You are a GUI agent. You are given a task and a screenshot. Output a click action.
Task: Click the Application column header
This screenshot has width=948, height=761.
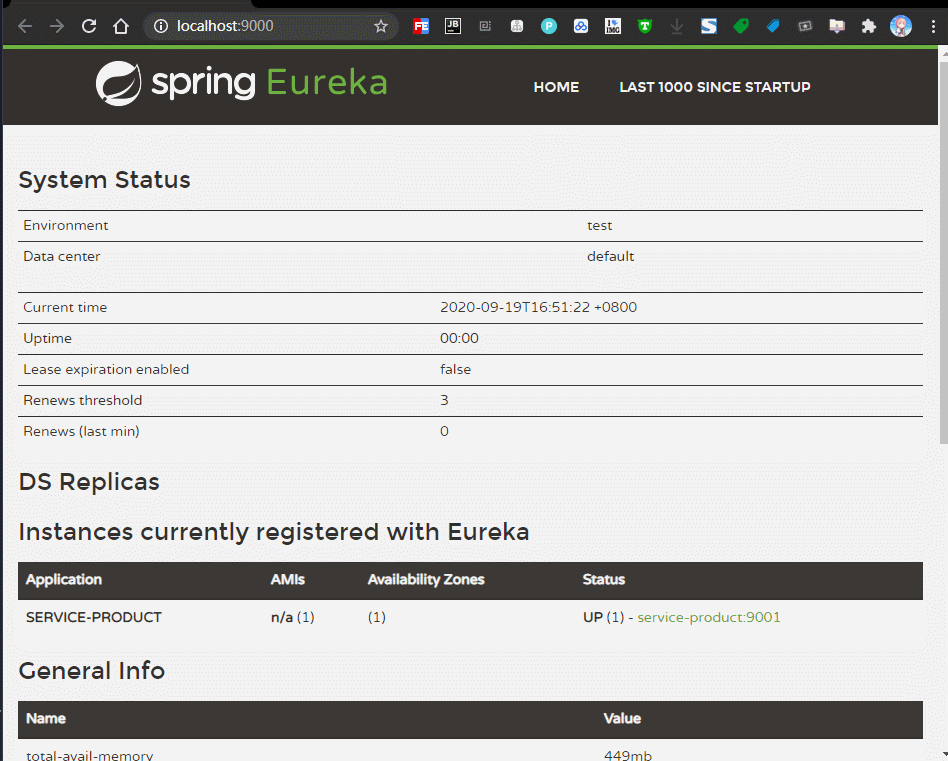[x=63, y=580]
